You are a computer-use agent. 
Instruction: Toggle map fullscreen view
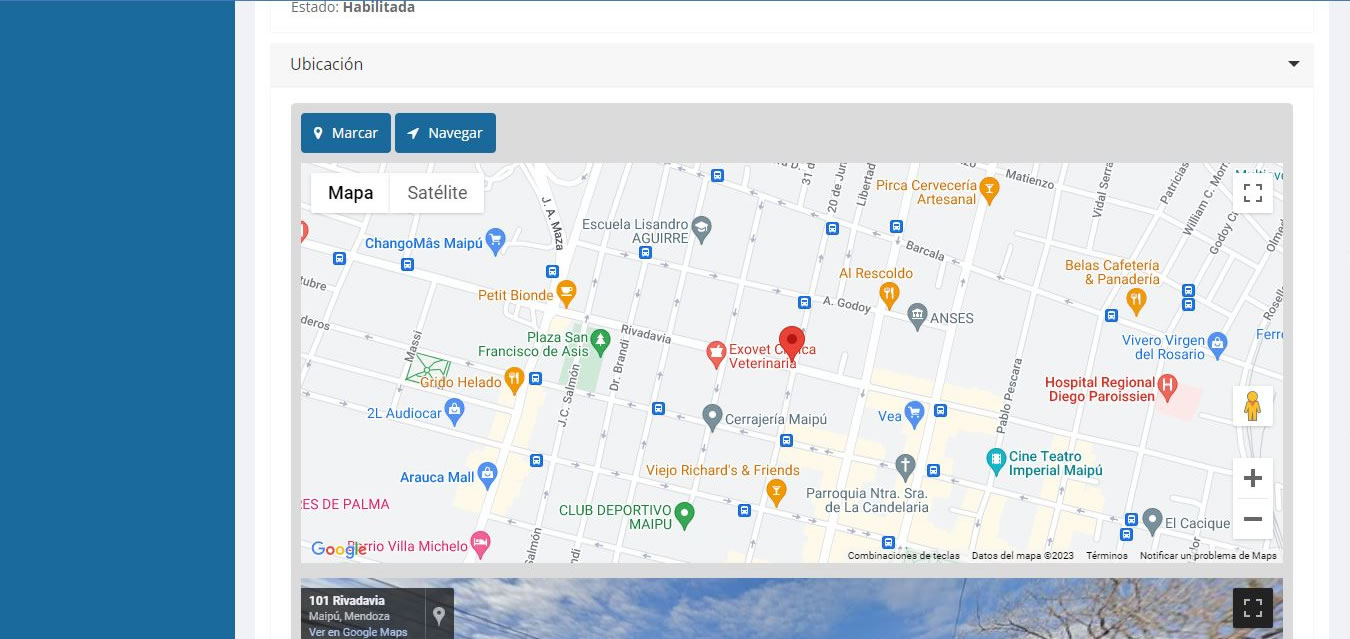tap(1253, 193)
